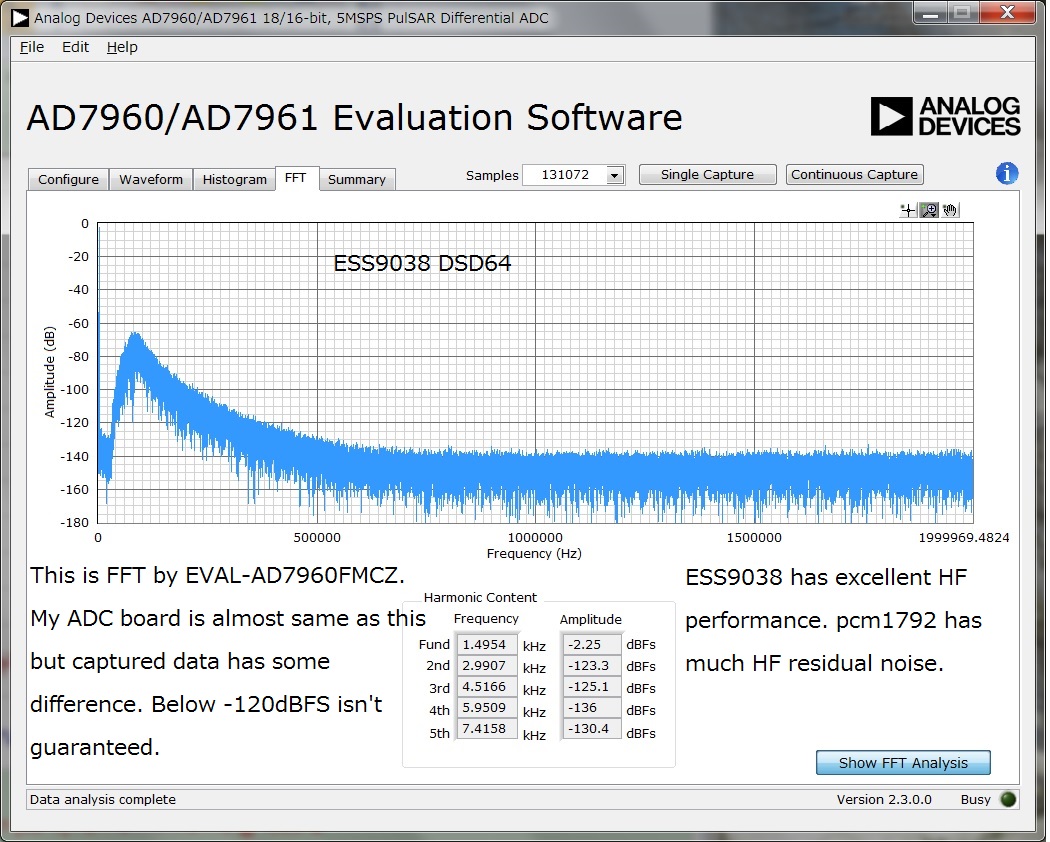
Task: Click the 3rd harmonic amplitude -125.1 field
Action: click(592, 687)
